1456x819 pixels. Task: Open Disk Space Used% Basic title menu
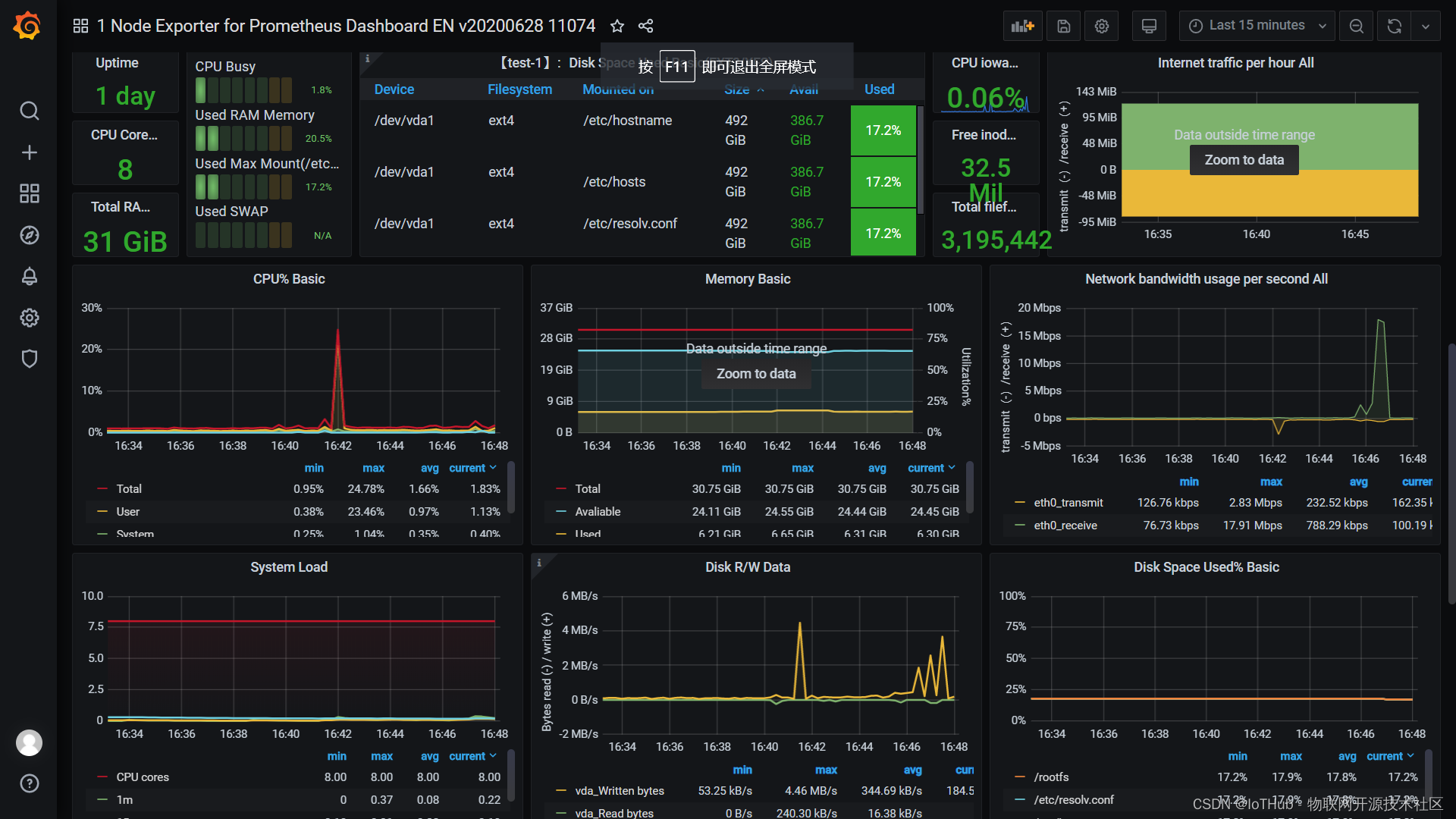click(x=1207, y=567)
